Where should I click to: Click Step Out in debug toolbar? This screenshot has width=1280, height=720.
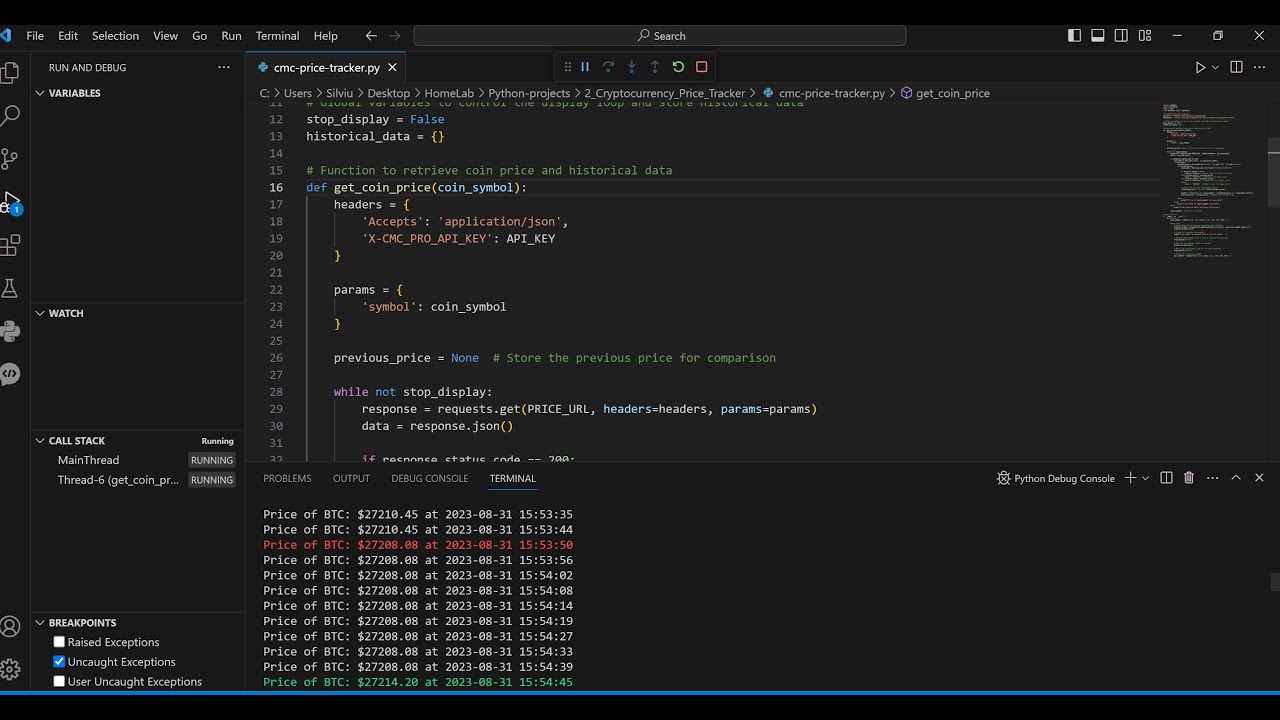(655, 67)
